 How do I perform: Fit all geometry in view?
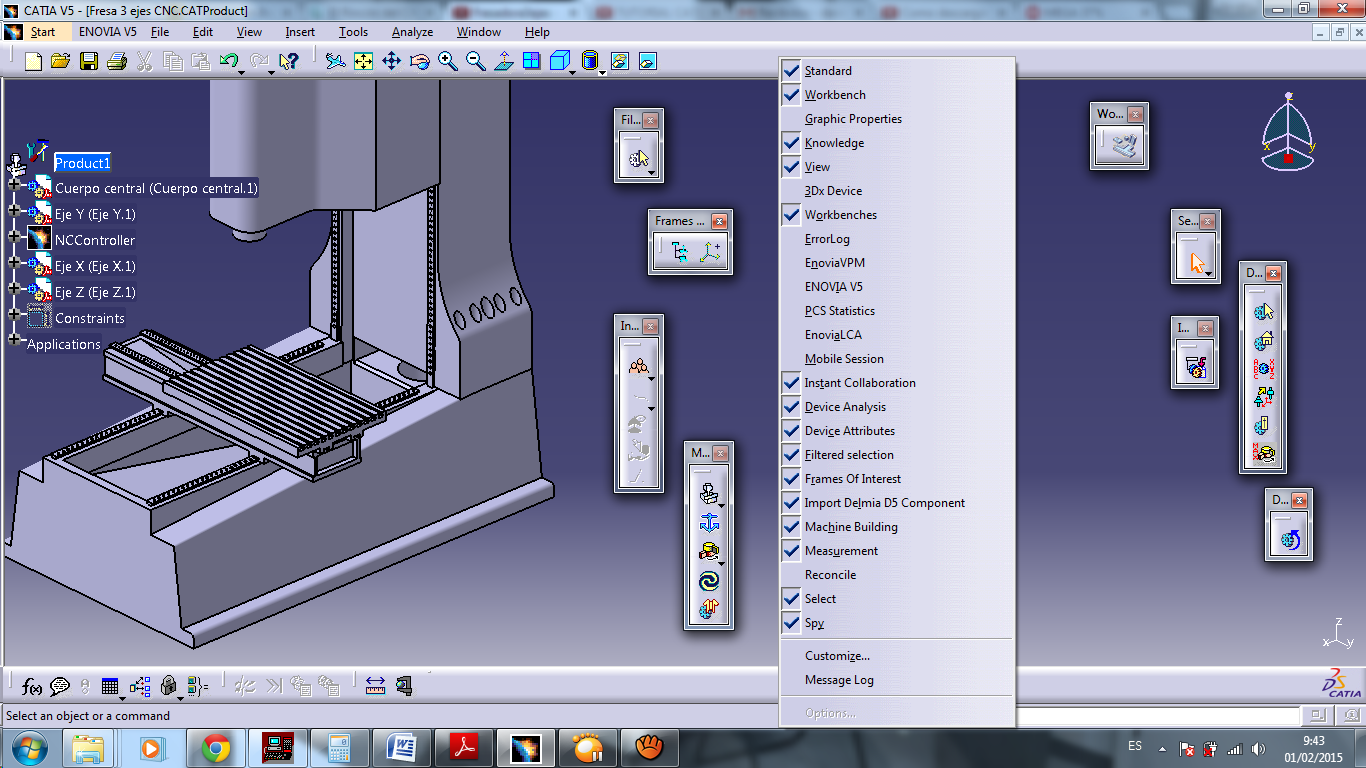[363, 61]
